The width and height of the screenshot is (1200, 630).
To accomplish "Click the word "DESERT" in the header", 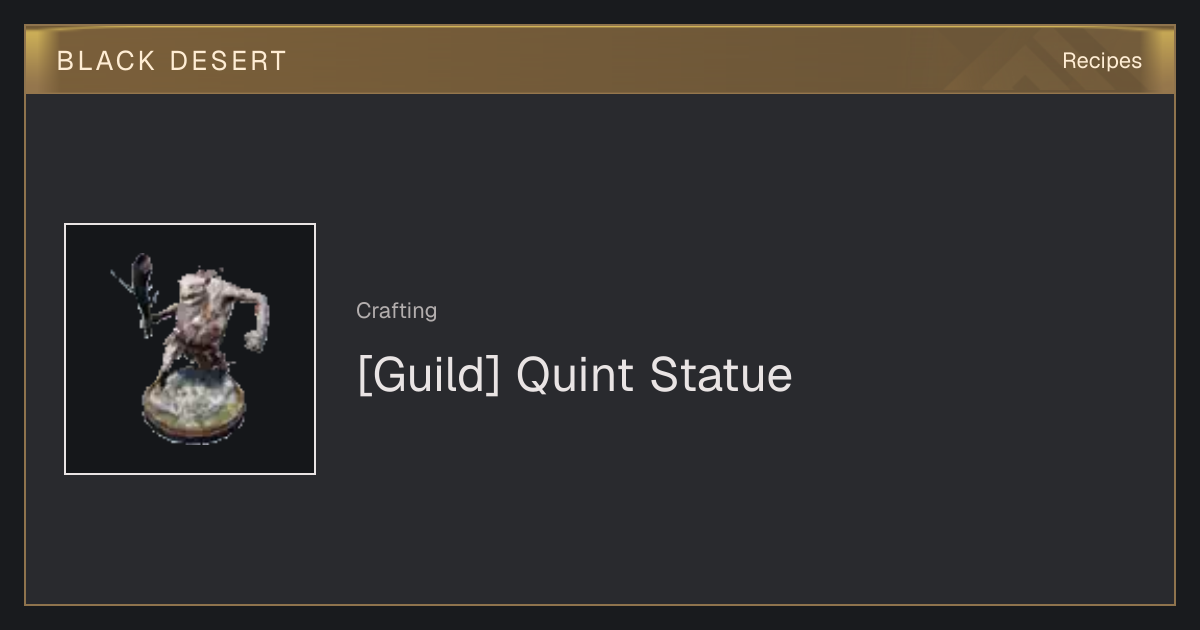I will coord(228,61).
